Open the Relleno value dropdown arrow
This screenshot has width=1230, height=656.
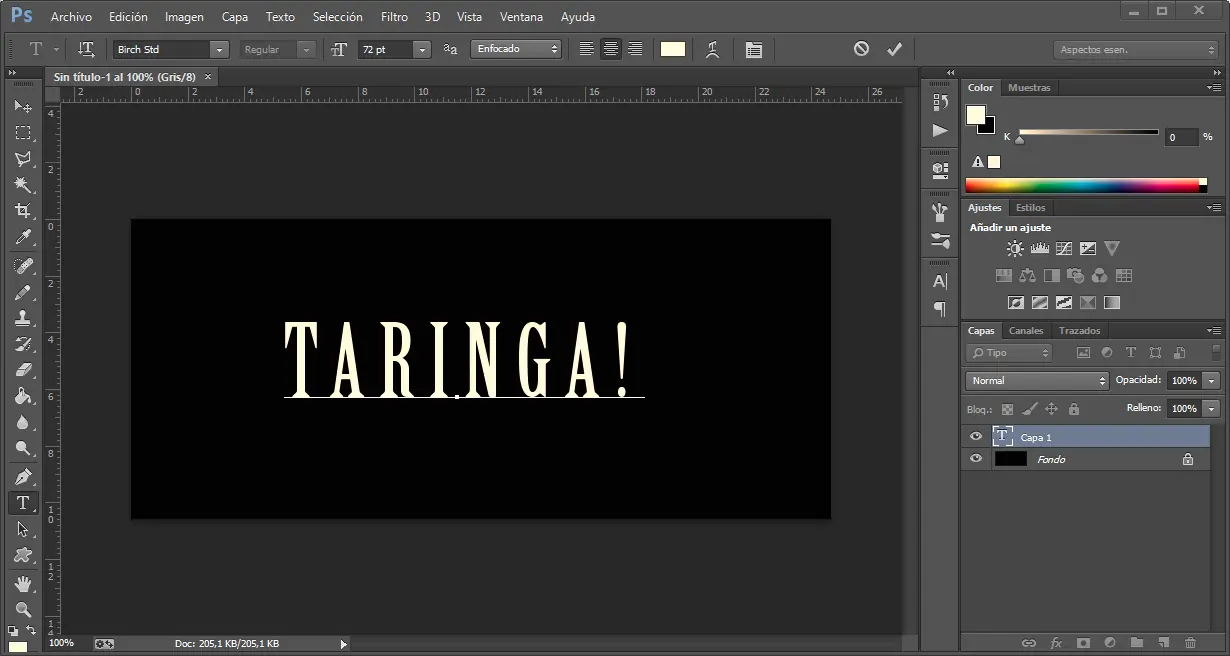click(1212, 408)
